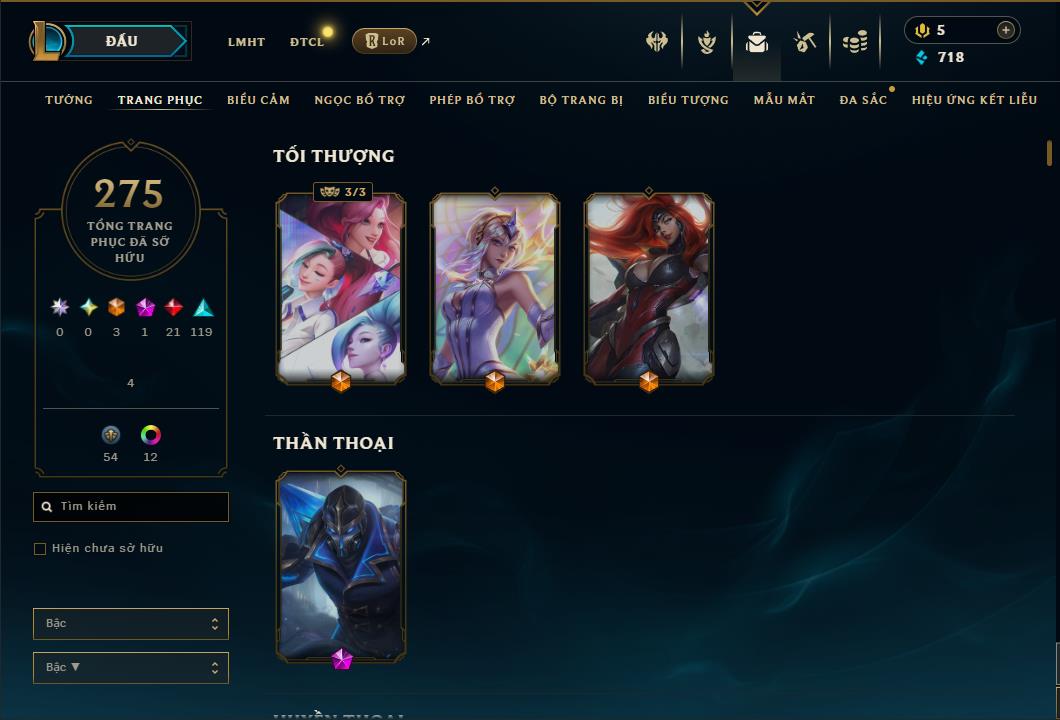Open the first "Bậc" dropdown

click(x=130, y=623)
